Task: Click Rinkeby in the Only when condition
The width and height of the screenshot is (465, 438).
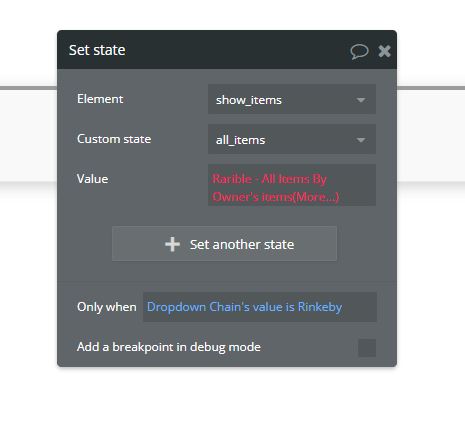Action: 320,307
